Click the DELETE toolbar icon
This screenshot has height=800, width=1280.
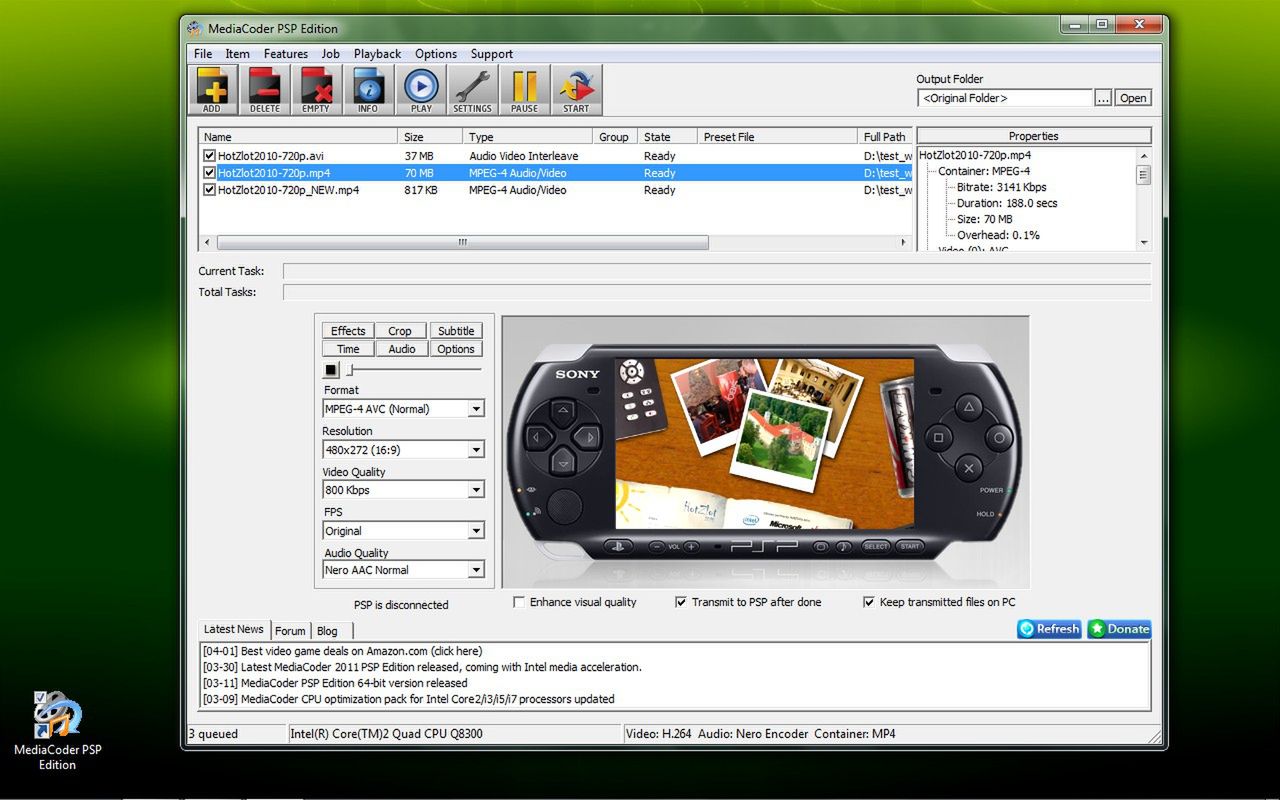click(265, 90)
